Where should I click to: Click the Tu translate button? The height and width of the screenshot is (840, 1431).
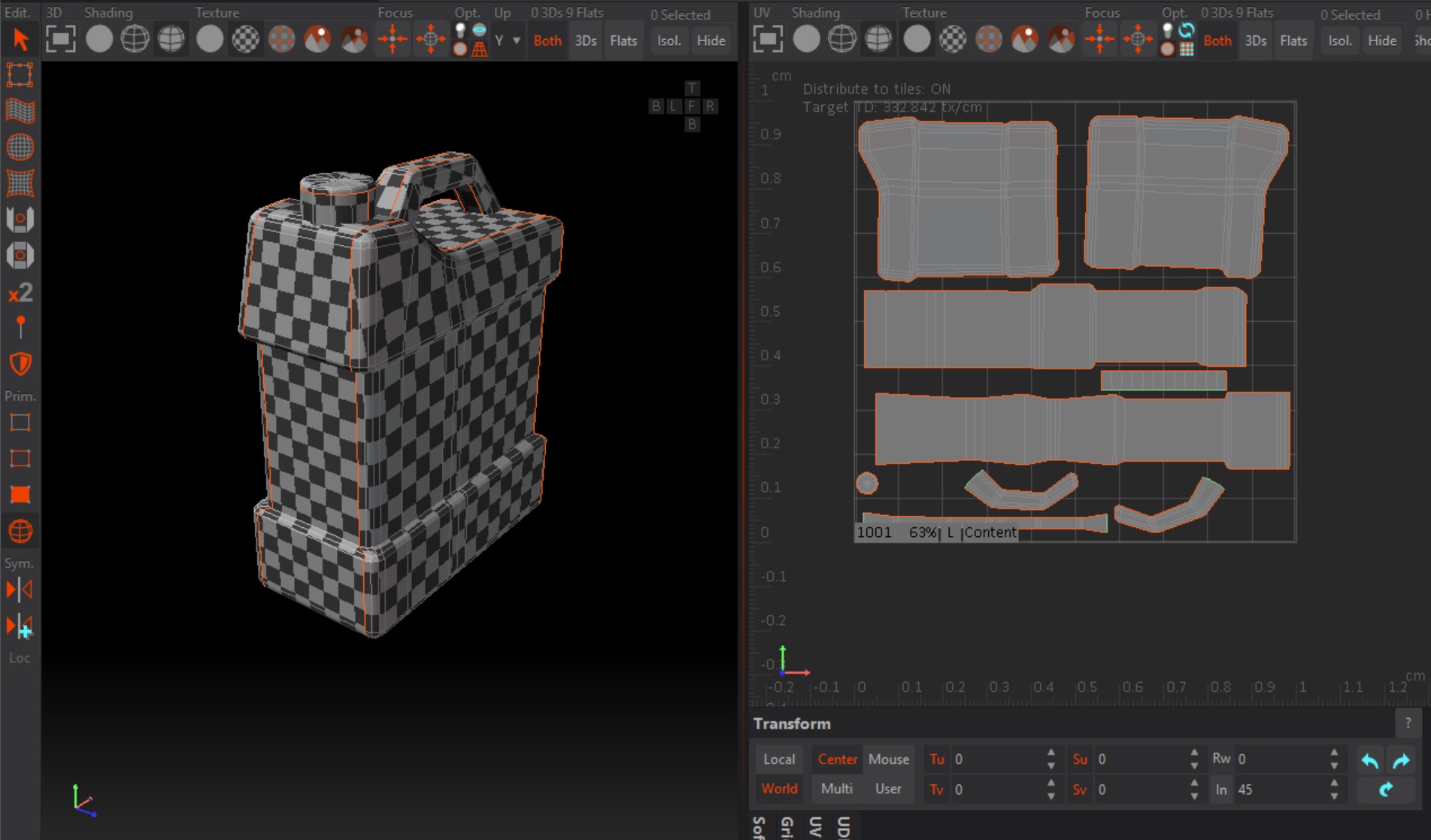coord(936,760)
